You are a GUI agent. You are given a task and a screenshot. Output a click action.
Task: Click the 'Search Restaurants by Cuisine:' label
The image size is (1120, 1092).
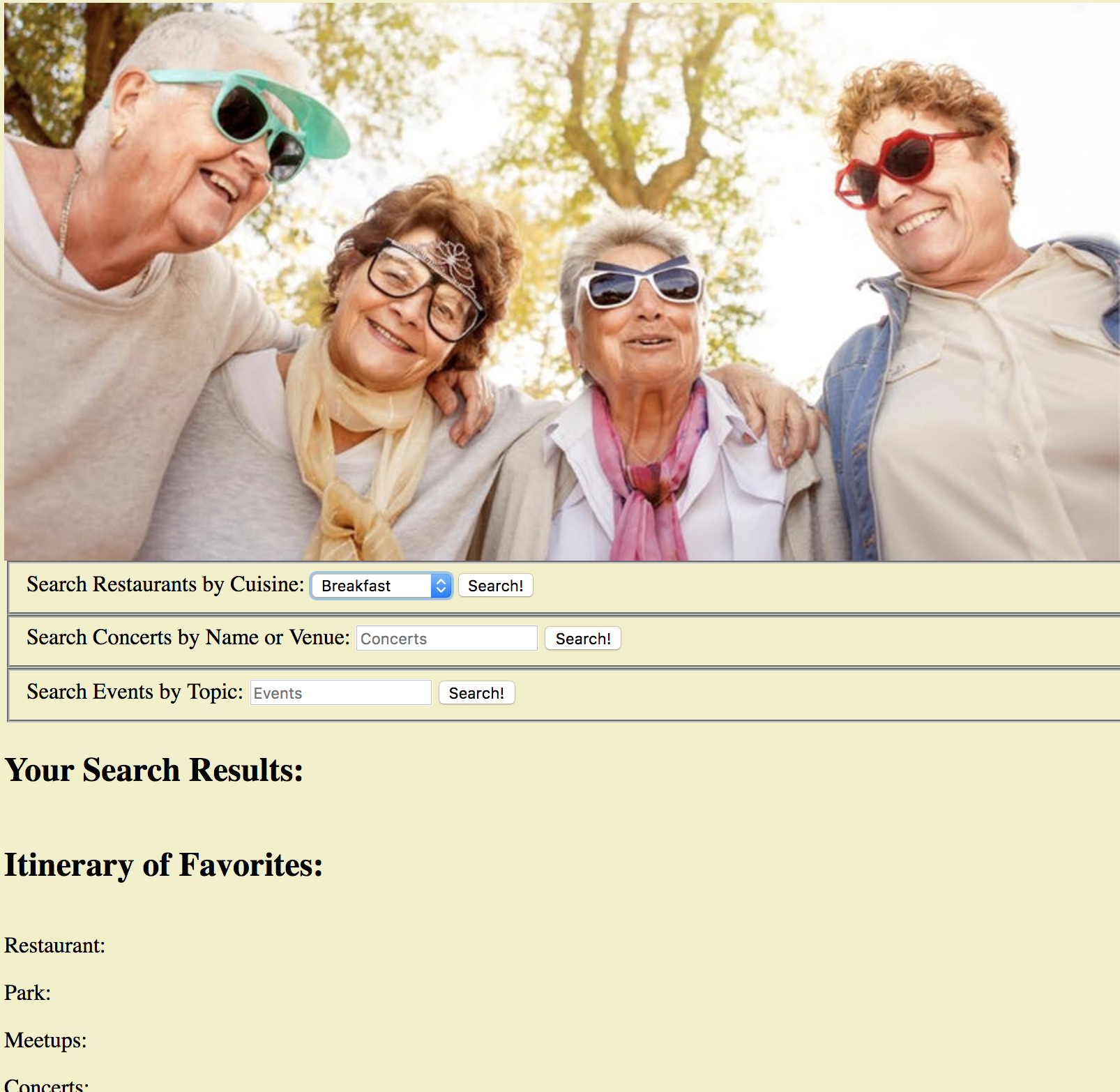click(165, 584)
